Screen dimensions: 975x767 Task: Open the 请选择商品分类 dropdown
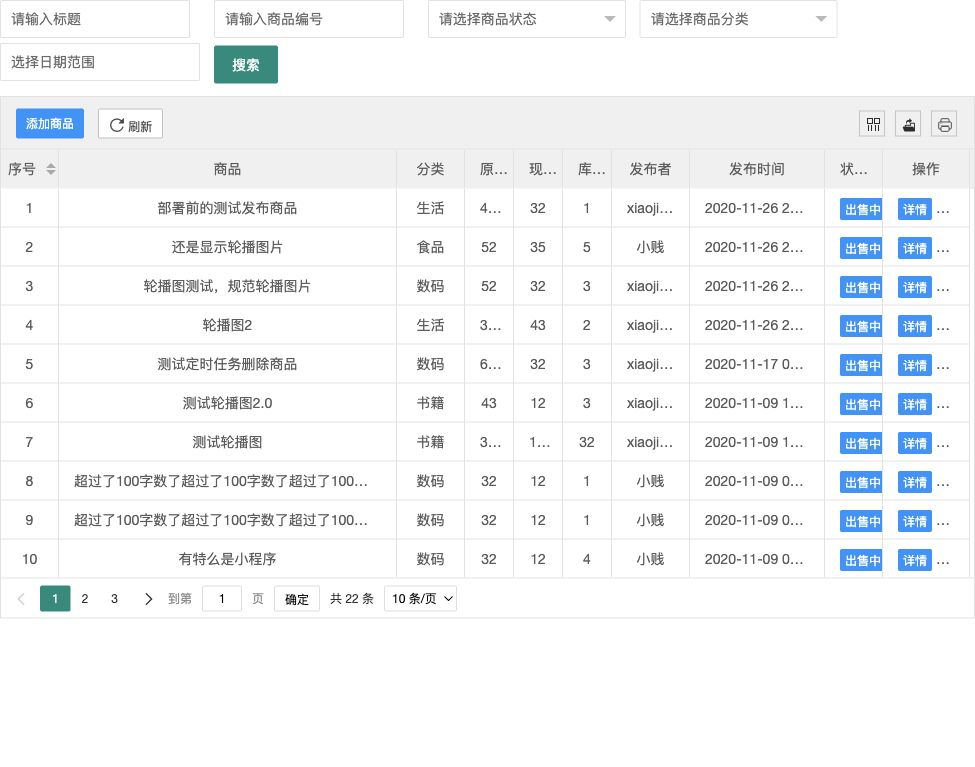[x=738, y=19]
